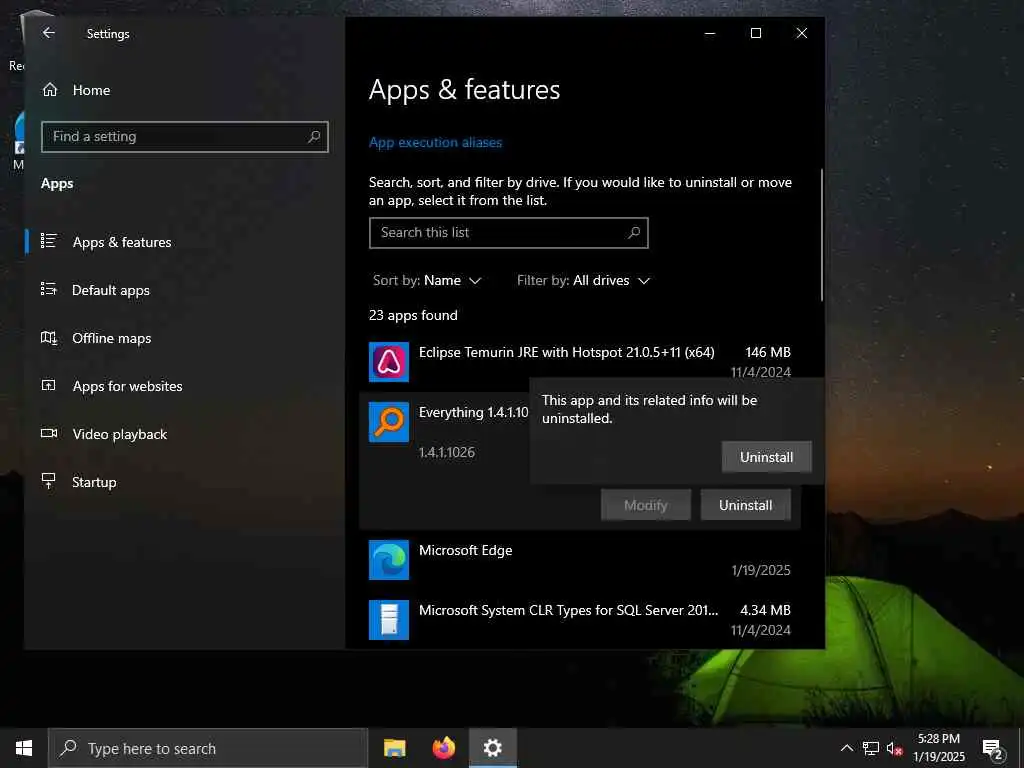This screenshot has height=768, width=1024.
Task: Click the SQL Server CLR Types icon
Action: tap(389, 620)
